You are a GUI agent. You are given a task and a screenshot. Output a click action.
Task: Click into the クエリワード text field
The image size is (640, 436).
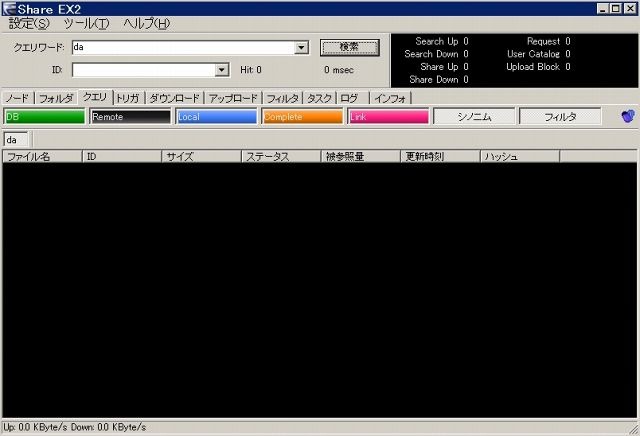(x=183, y=47)
